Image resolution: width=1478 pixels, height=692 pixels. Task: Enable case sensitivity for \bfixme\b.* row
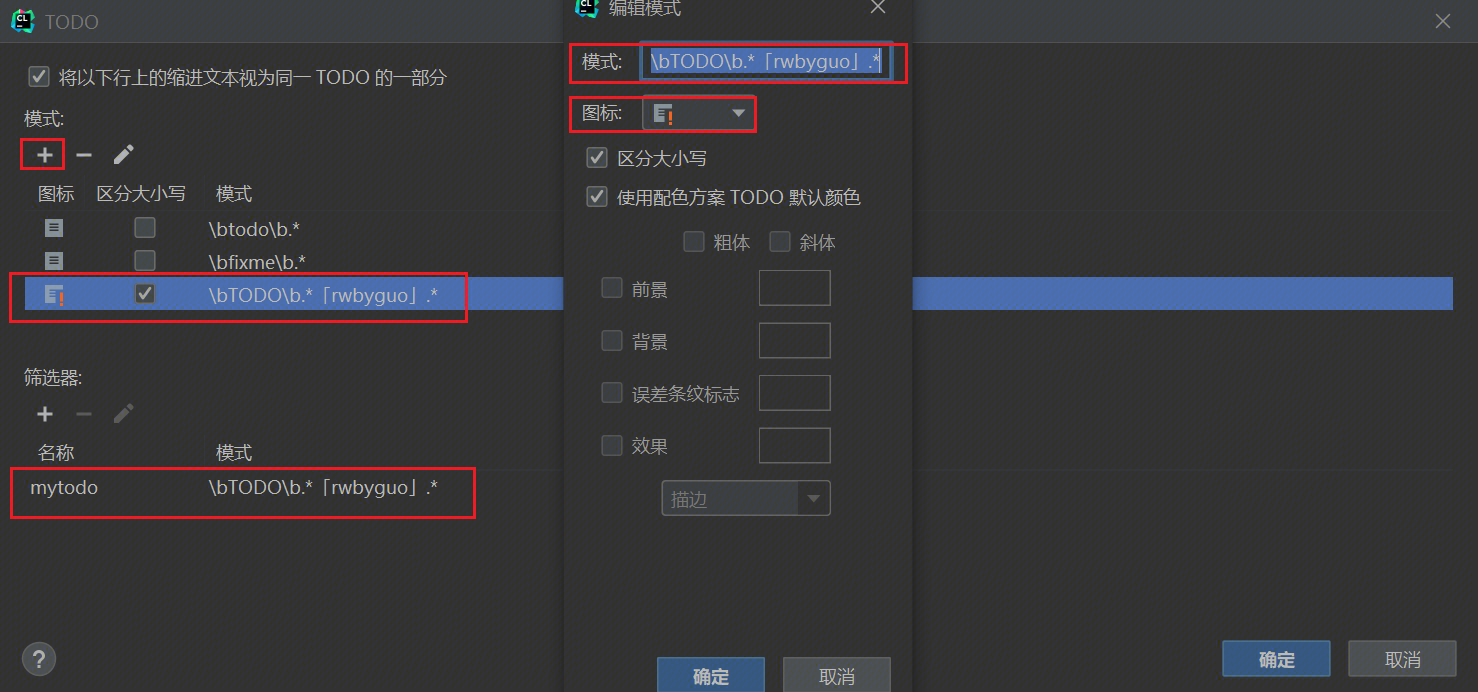click(145, 261)
